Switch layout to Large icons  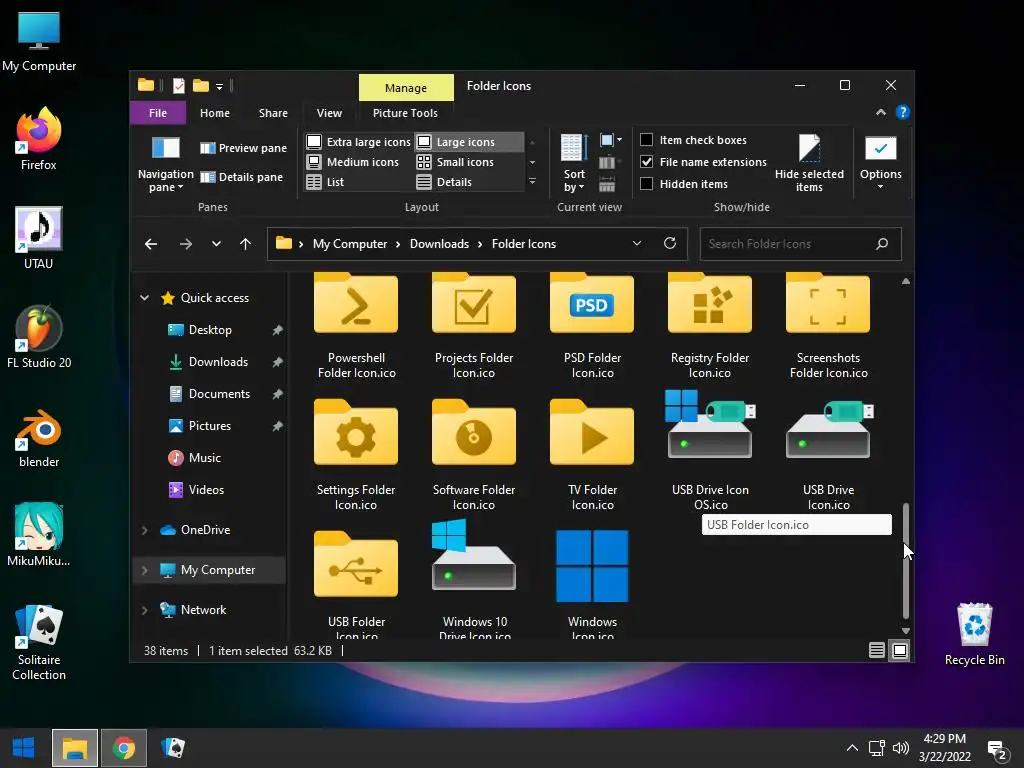[x=469, y=142]
